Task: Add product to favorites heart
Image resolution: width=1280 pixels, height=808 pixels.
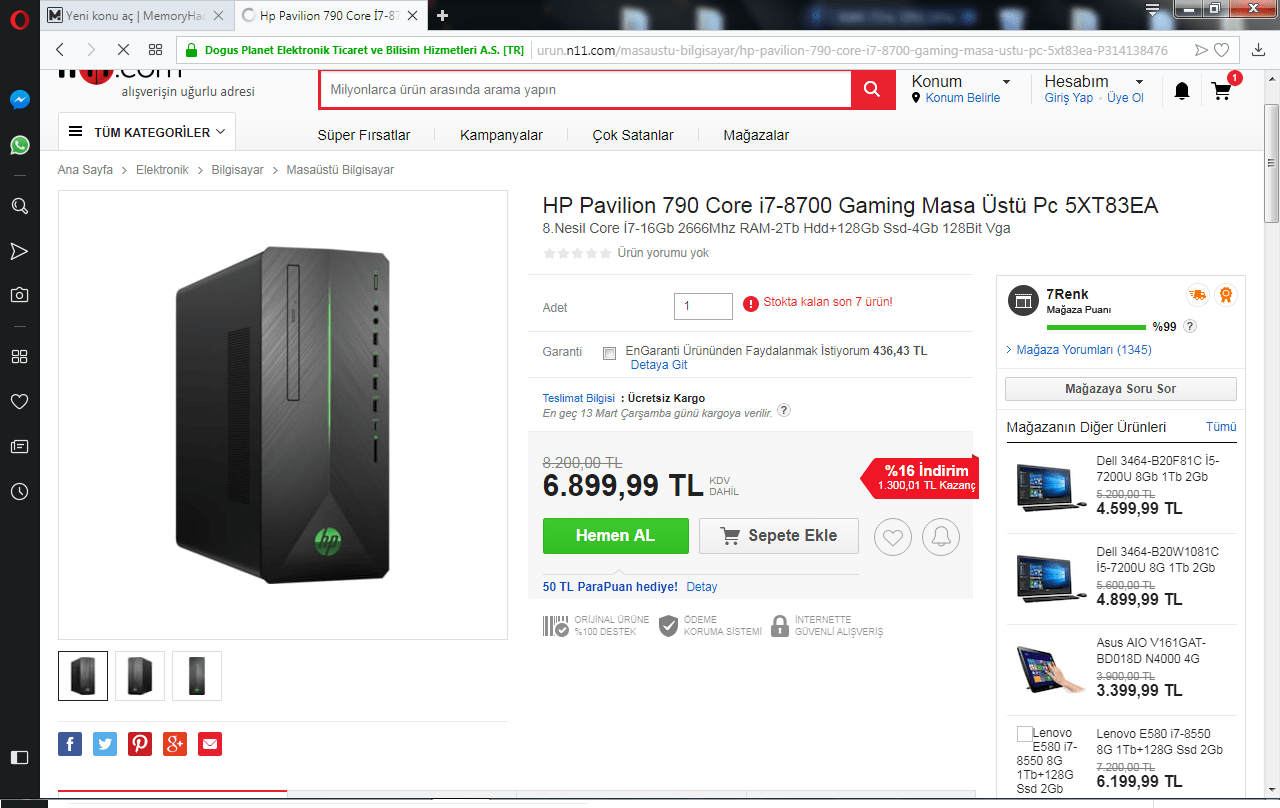Action: coord(893,537)
